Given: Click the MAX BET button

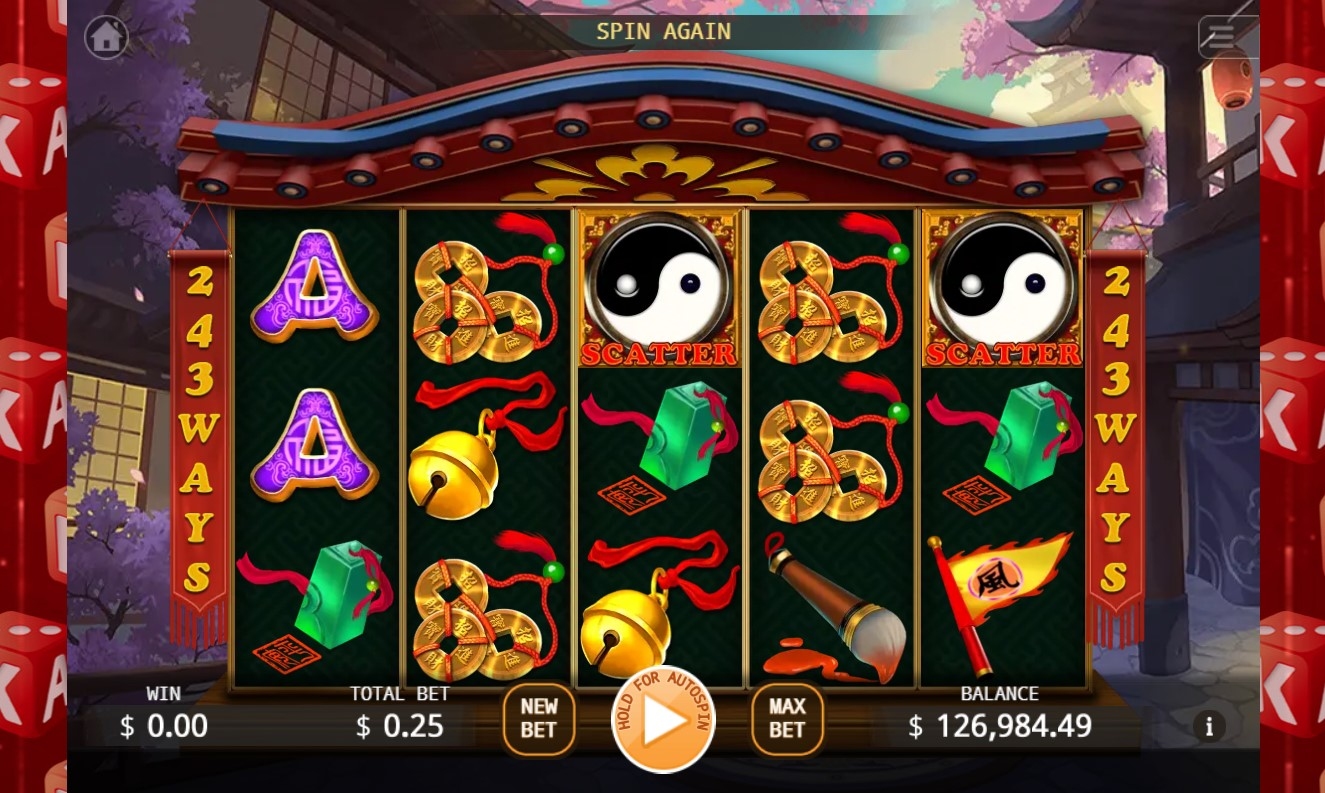Looking at the screenshot, I should (787, 718).
